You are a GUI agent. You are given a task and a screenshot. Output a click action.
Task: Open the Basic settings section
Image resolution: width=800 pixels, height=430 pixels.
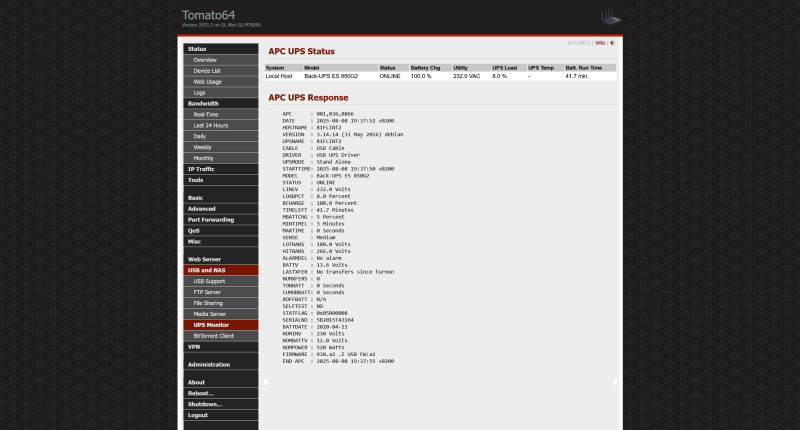(220, 198)
